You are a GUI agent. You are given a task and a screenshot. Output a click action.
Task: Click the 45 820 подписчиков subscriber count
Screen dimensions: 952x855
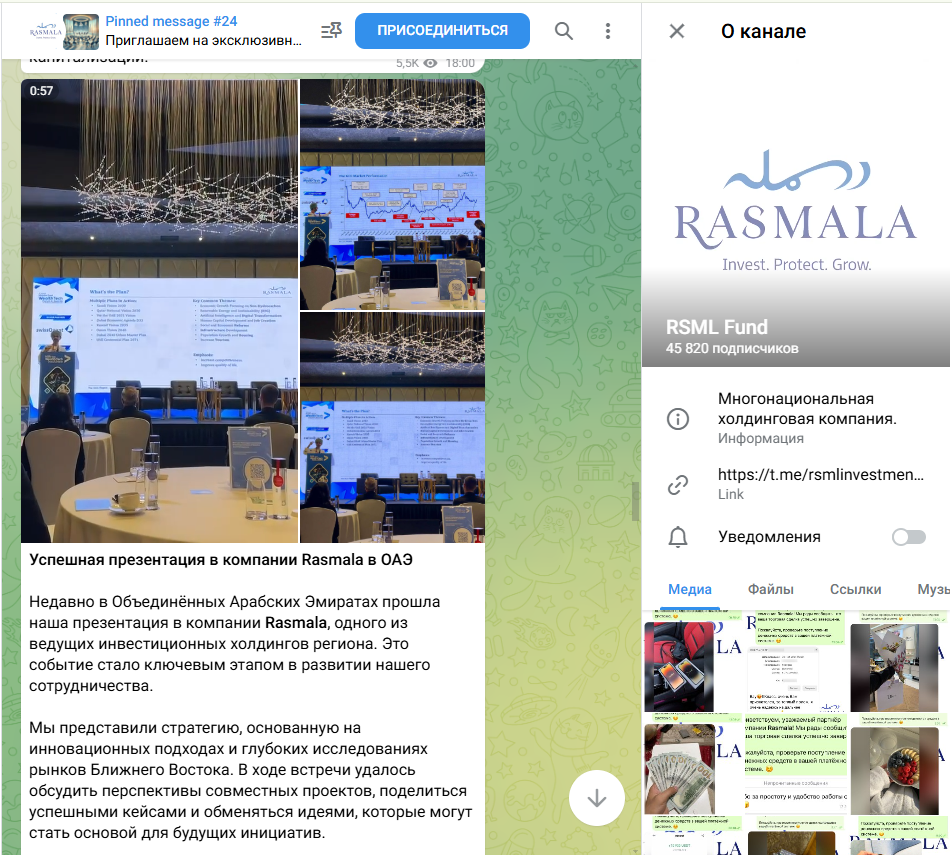point(732,349)
